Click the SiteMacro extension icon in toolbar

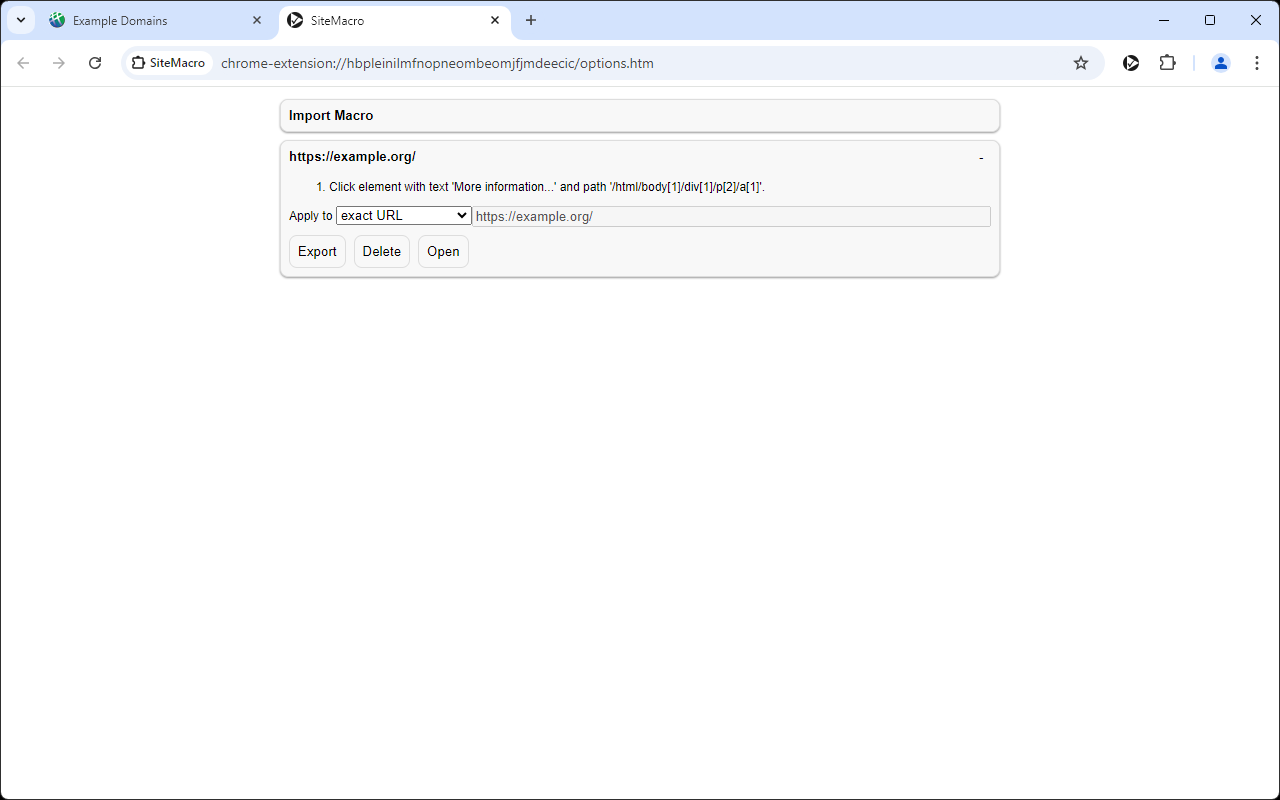(1131, 62)
